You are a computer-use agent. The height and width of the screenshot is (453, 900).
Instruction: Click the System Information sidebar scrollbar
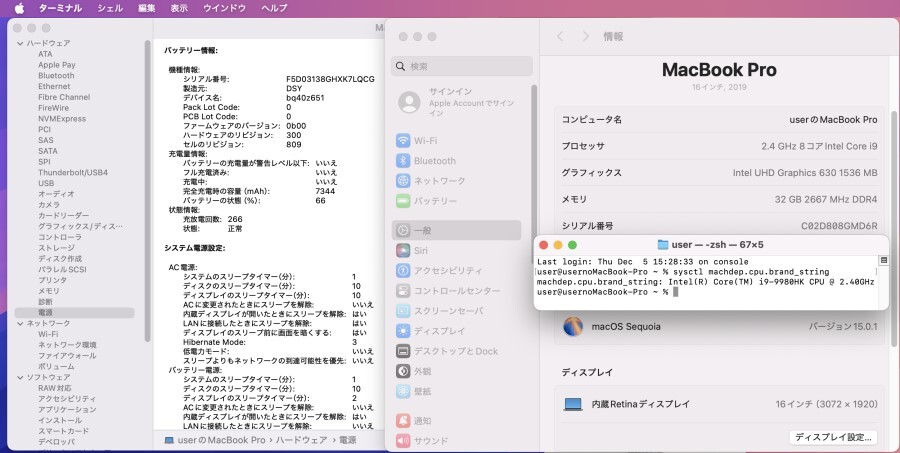[x=148, y=189]
